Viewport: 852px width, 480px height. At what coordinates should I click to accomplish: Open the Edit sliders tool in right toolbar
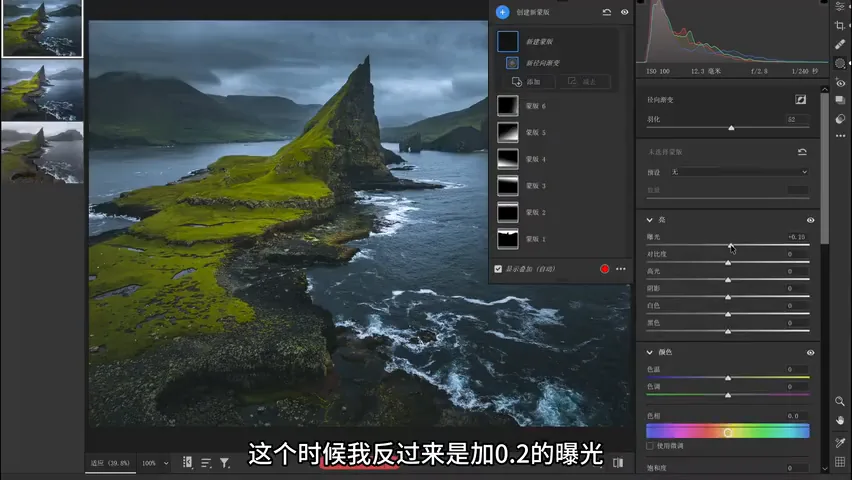[x=840, y=6]
